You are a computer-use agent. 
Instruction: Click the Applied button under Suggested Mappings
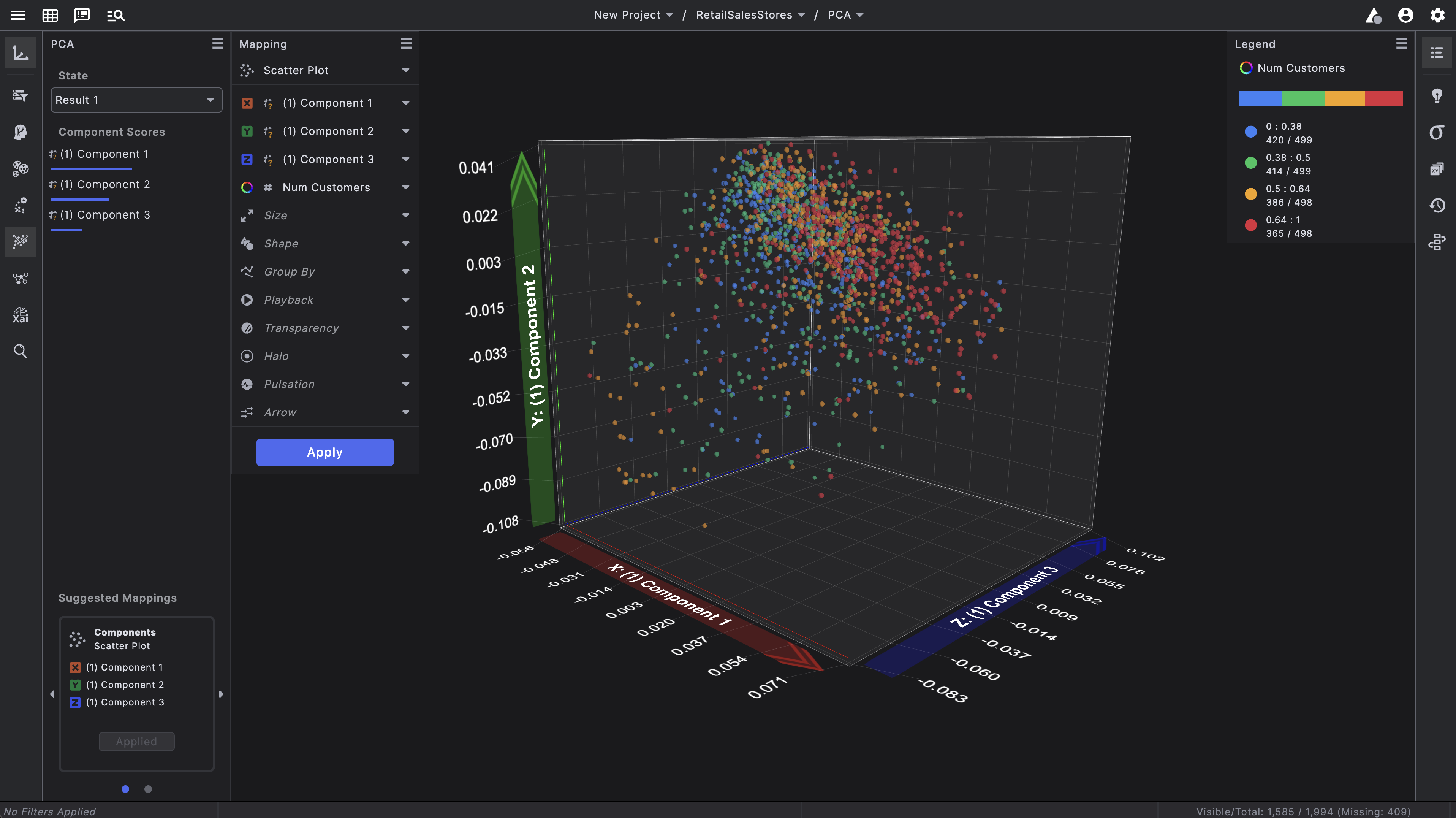point(136,741)
